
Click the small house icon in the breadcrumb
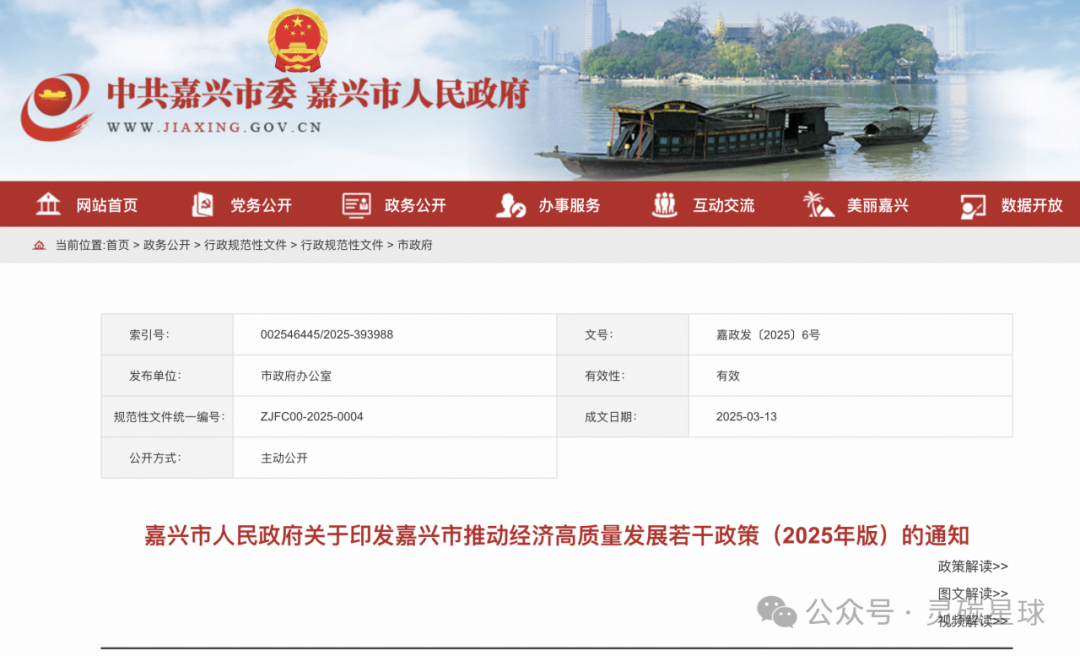click(39, 245)
